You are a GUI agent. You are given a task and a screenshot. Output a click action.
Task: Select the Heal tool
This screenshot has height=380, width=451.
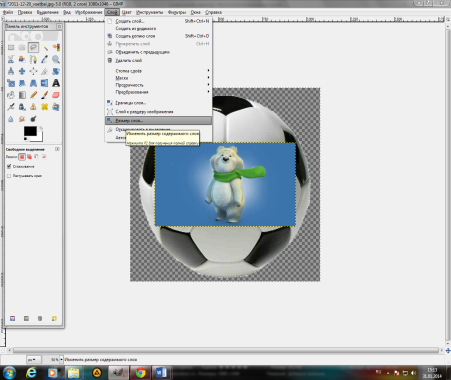(45, 107)
